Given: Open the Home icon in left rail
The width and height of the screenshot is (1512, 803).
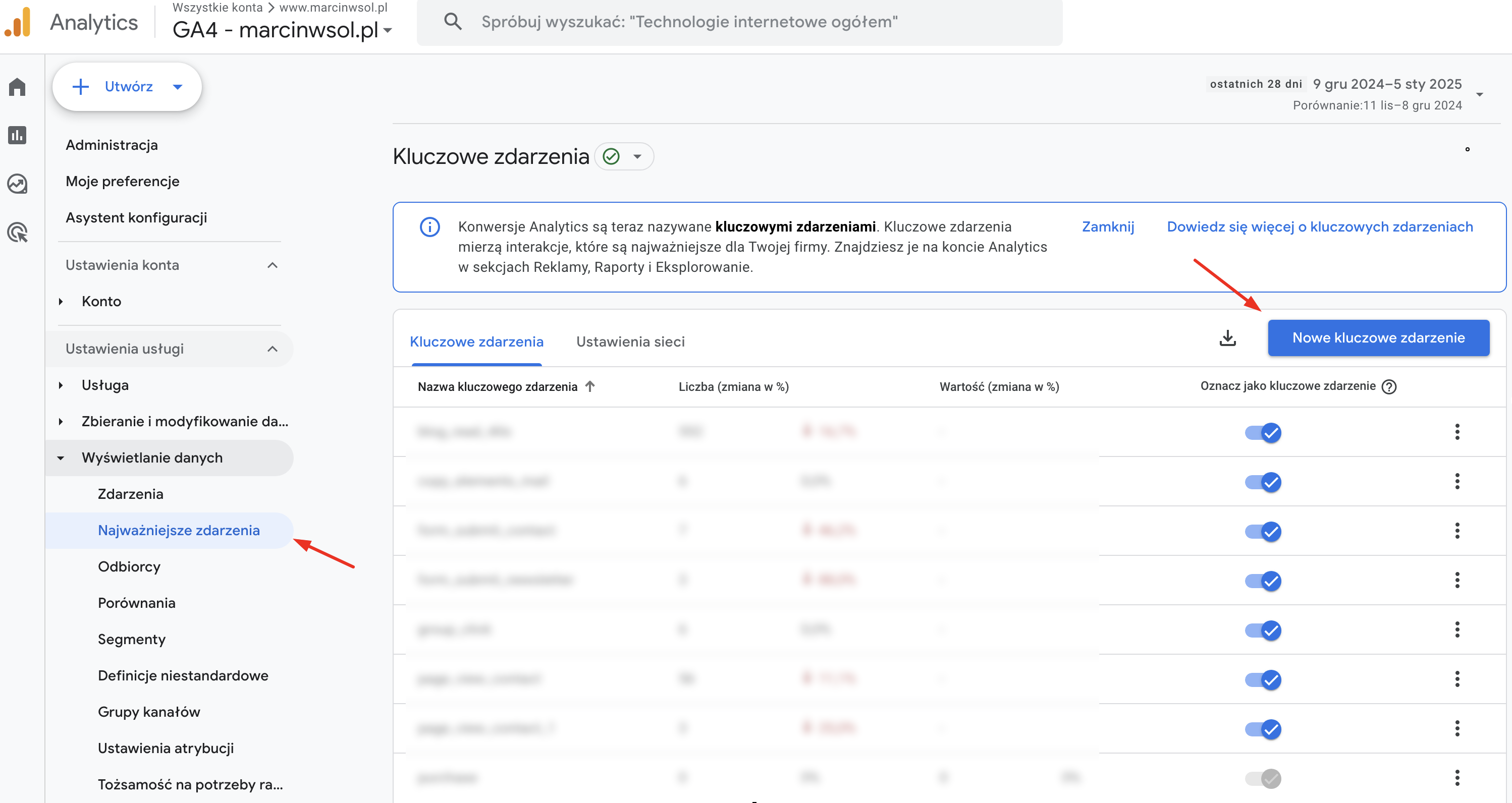Looking at the screenshot, I should (17, 87).
